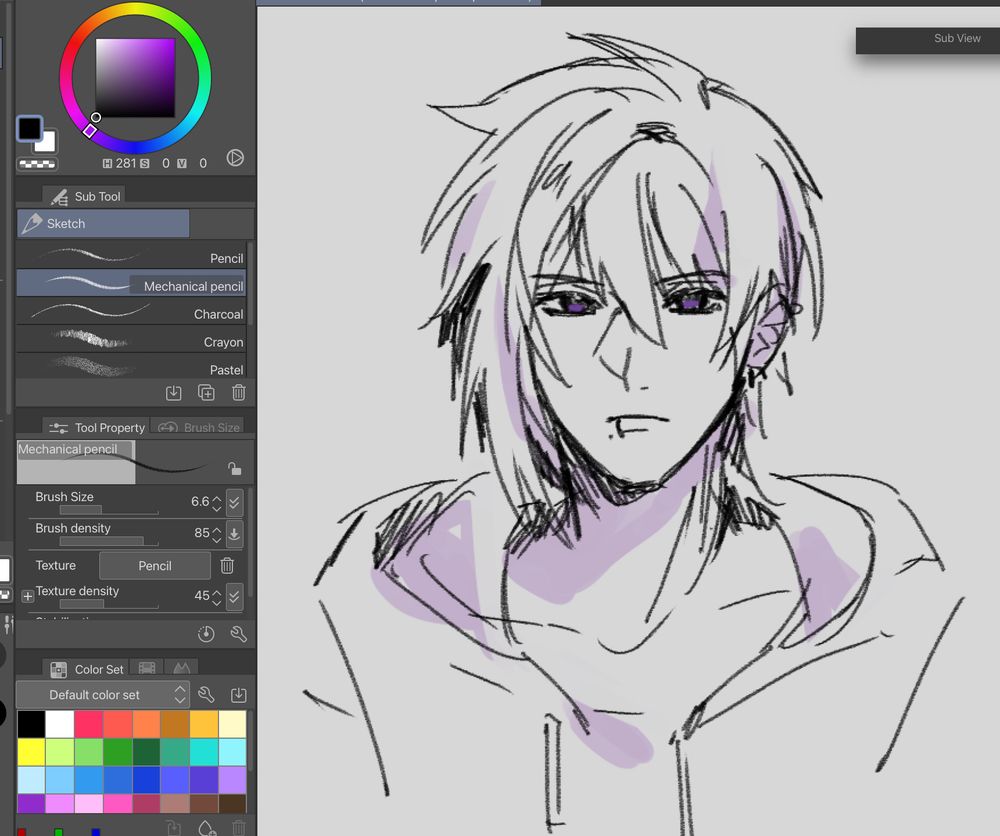Select the Charcoal sub tool
This screenshot has height=836, width=1000.
131,312
